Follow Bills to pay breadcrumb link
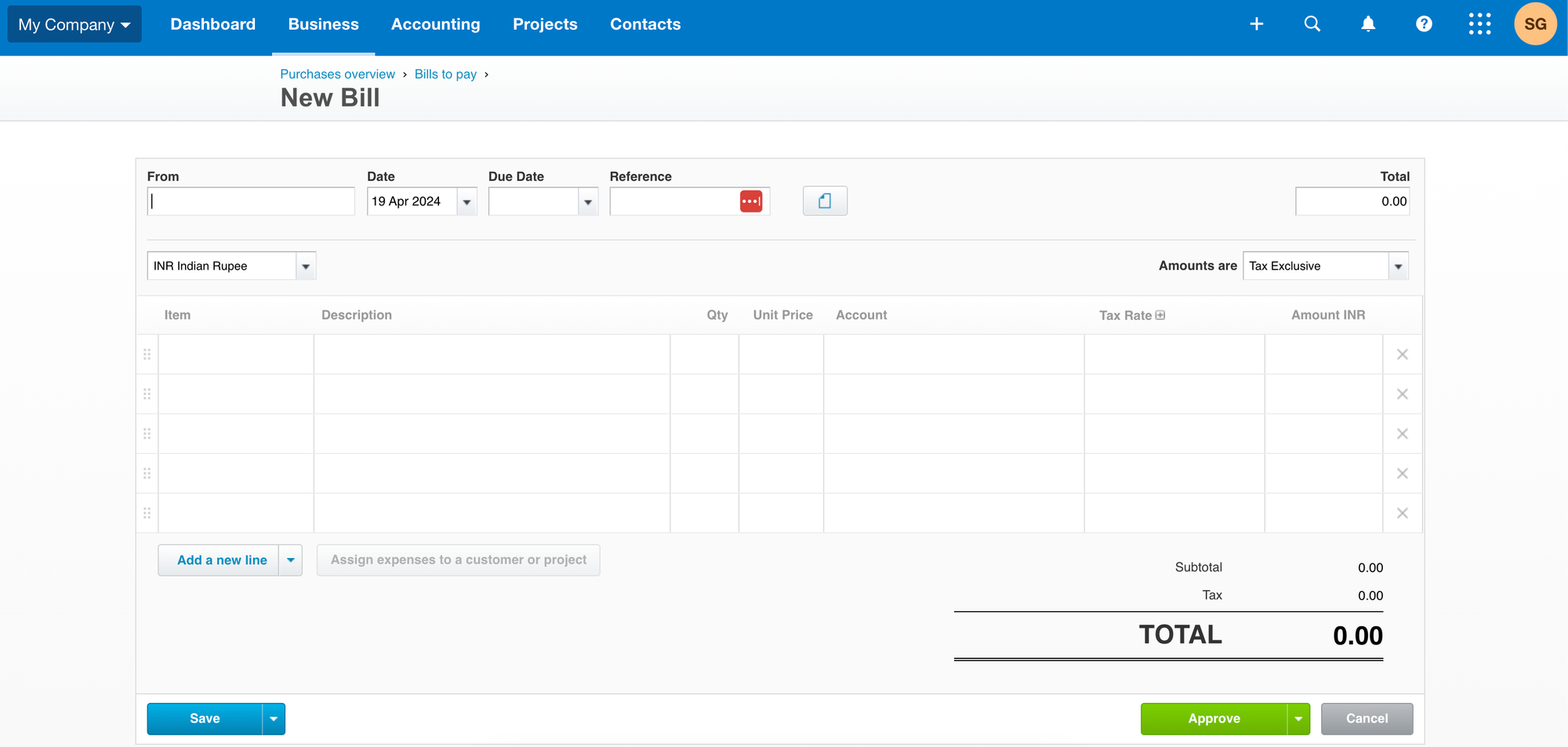 pos(445,74)
